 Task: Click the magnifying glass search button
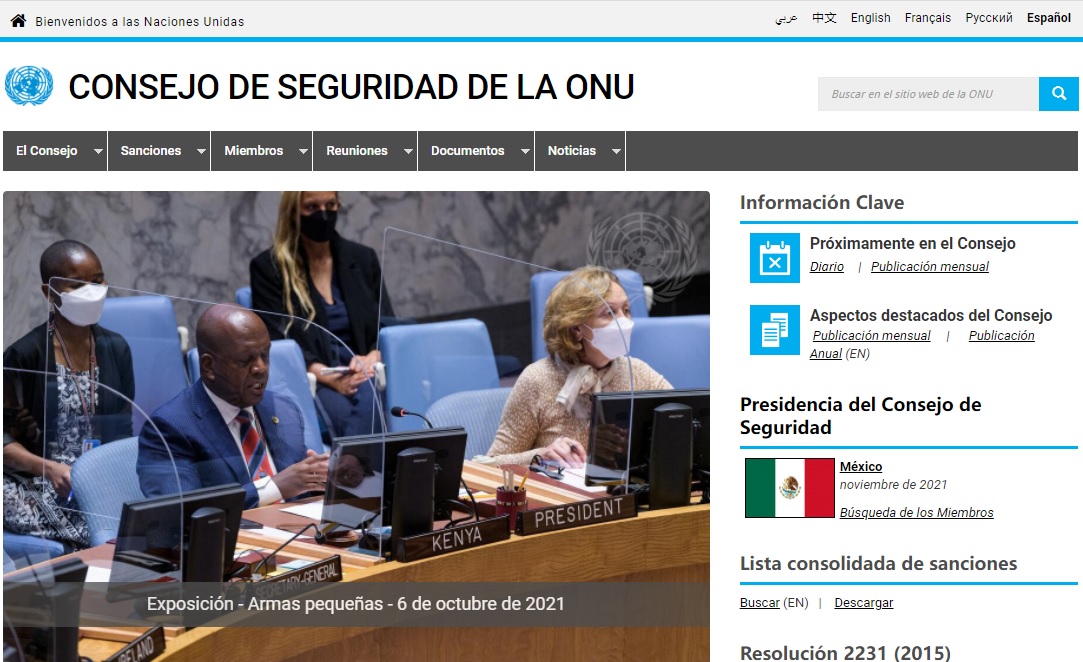pyautogui.click(x=1058, y=94)
